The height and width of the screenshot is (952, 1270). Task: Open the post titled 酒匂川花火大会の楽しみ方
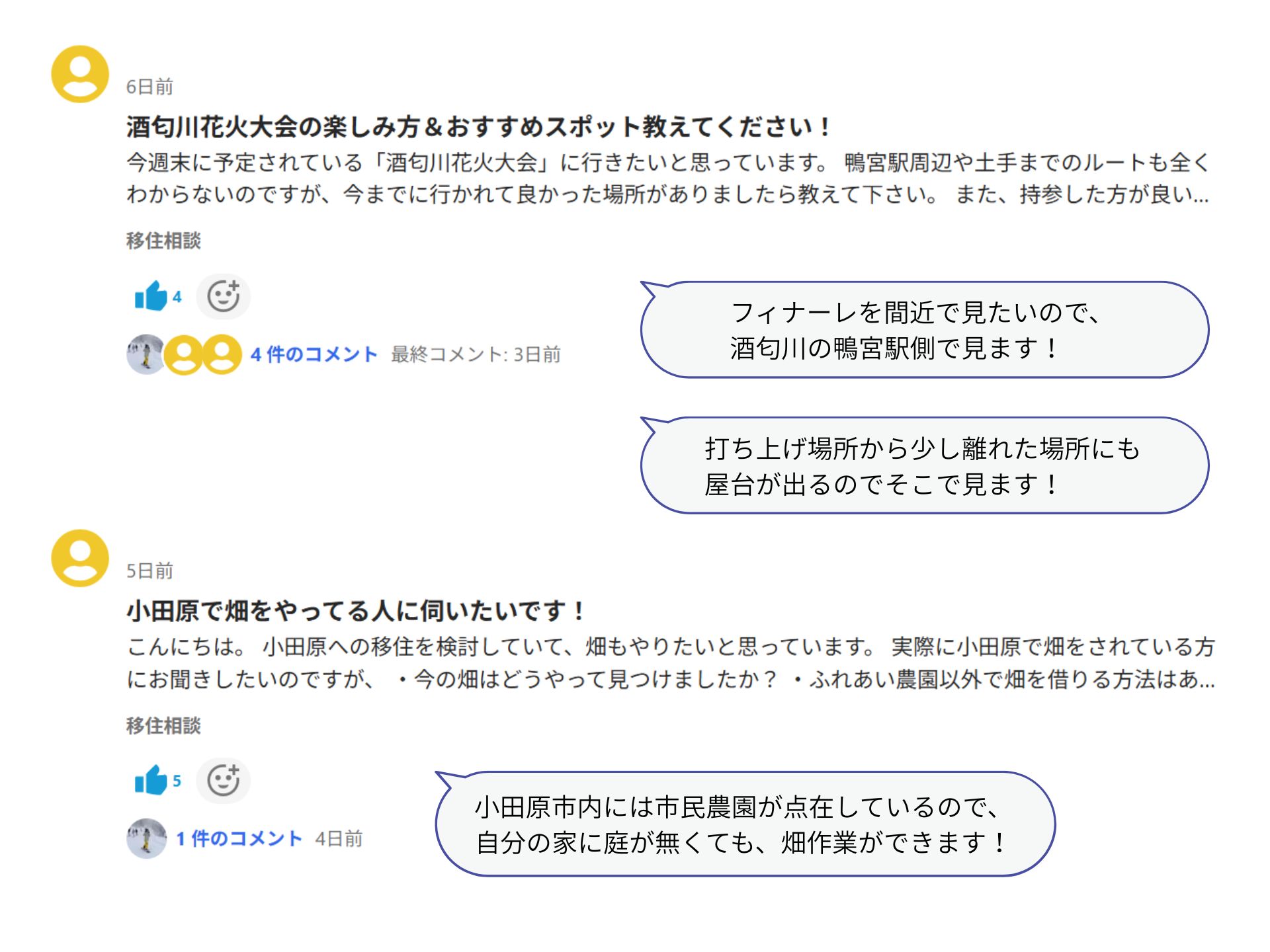point(478,126)
